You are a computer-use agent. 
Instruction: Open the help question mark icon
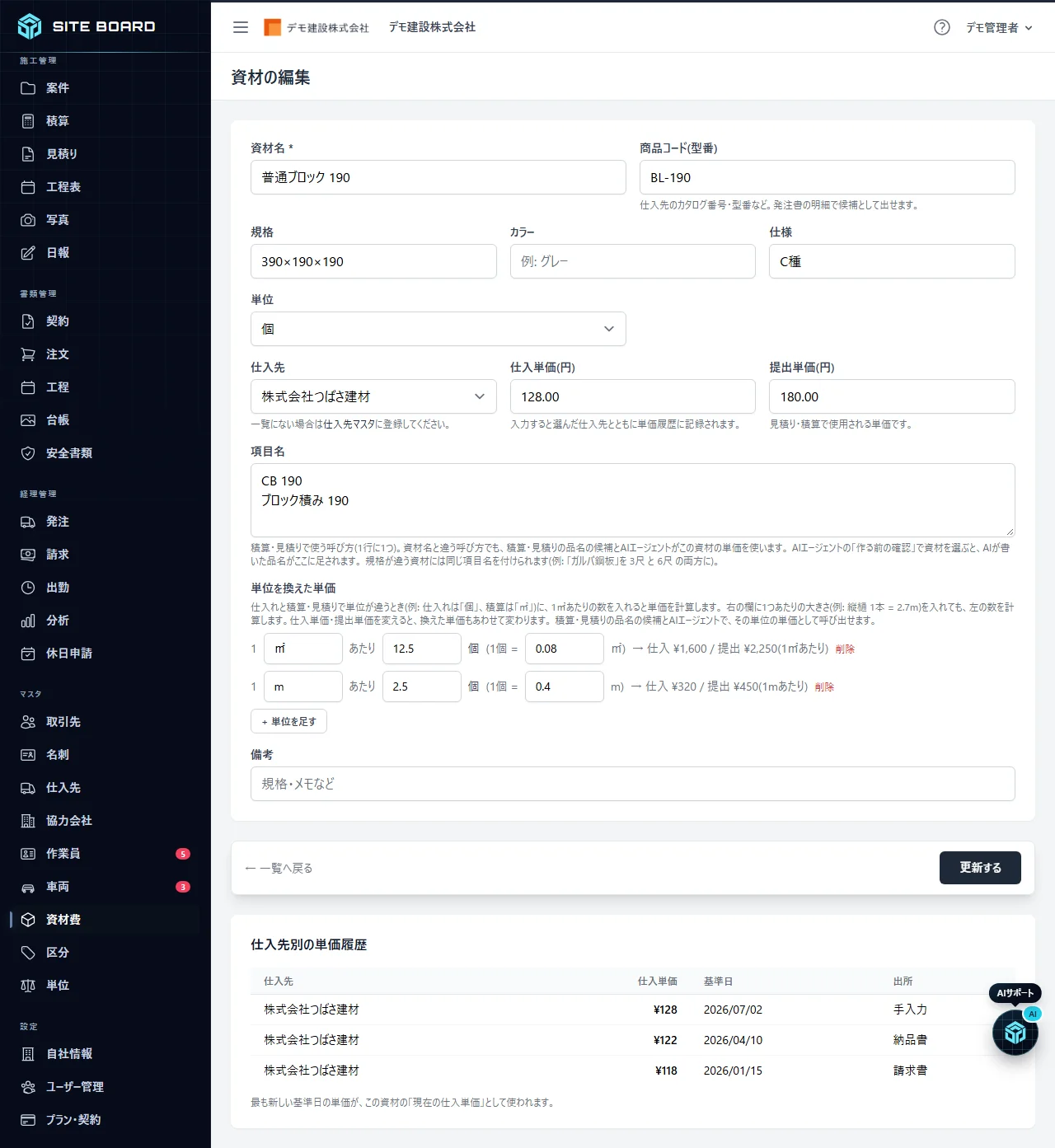click(x=942, y=27)
